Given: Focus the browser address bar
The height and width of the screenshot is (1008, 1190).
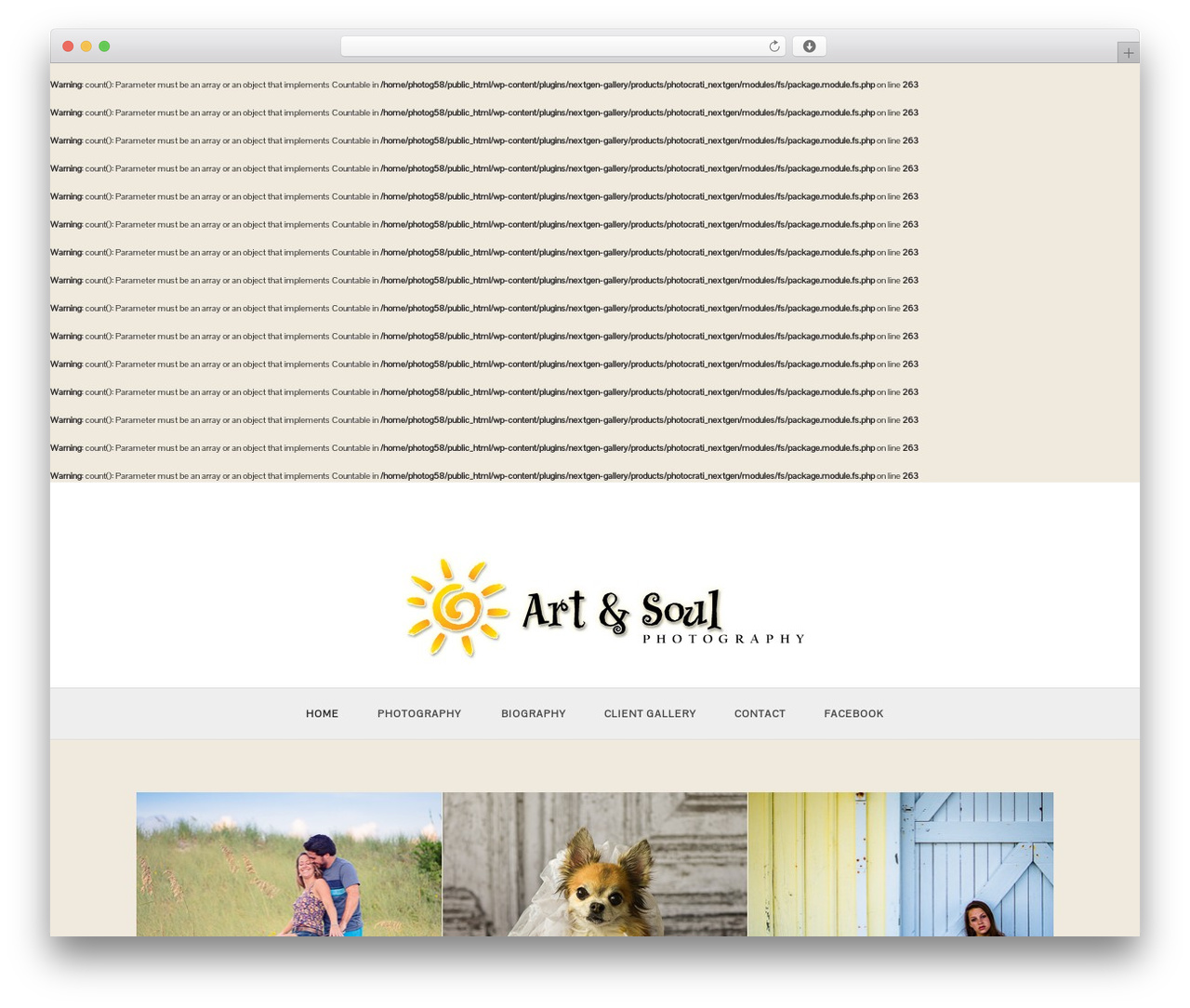Looking at the screenshot, I should point(562,46).
